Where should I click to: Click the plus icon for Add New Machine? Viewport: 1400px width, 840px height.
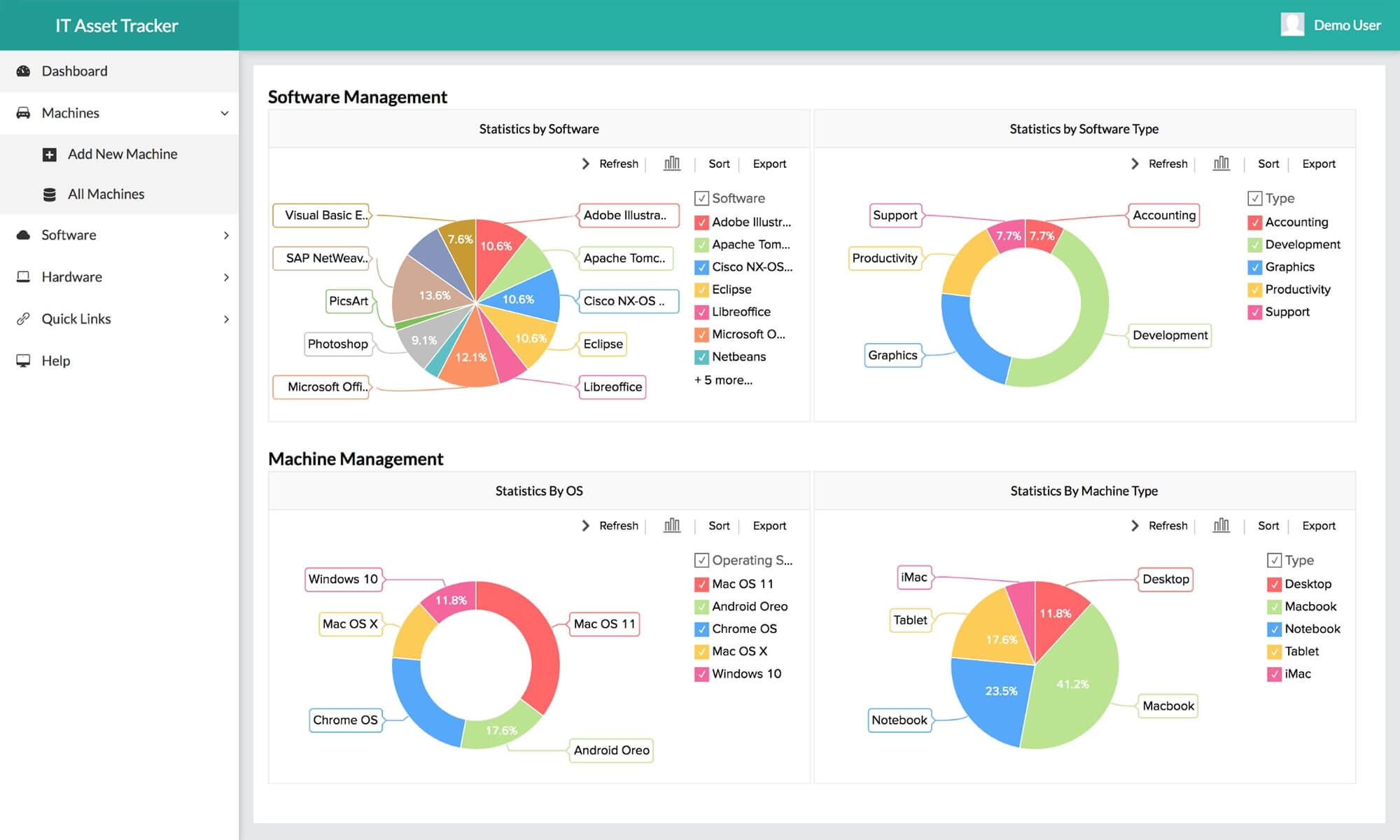pyautogui.click(x=49, y=155)
